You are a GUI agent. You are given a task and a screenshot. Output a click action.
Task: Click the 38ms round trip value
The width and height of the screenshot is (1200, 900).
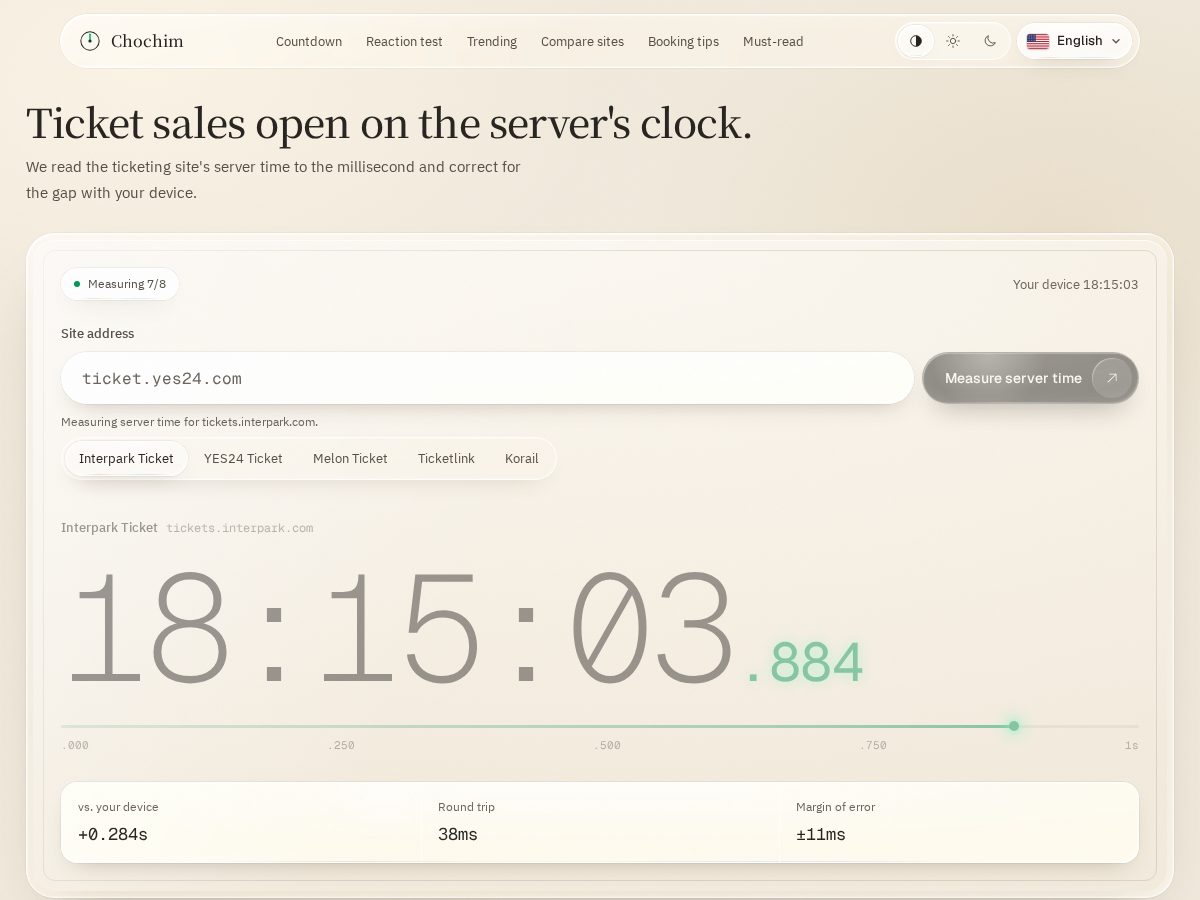pyautogui.click(x=458, y=834)
